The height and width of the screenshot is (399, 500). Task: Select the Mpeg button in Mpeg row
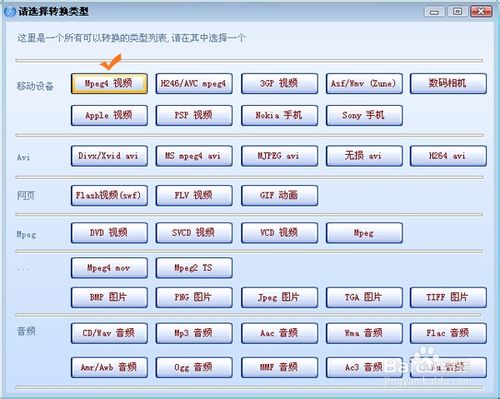click(x=364, y=233)
